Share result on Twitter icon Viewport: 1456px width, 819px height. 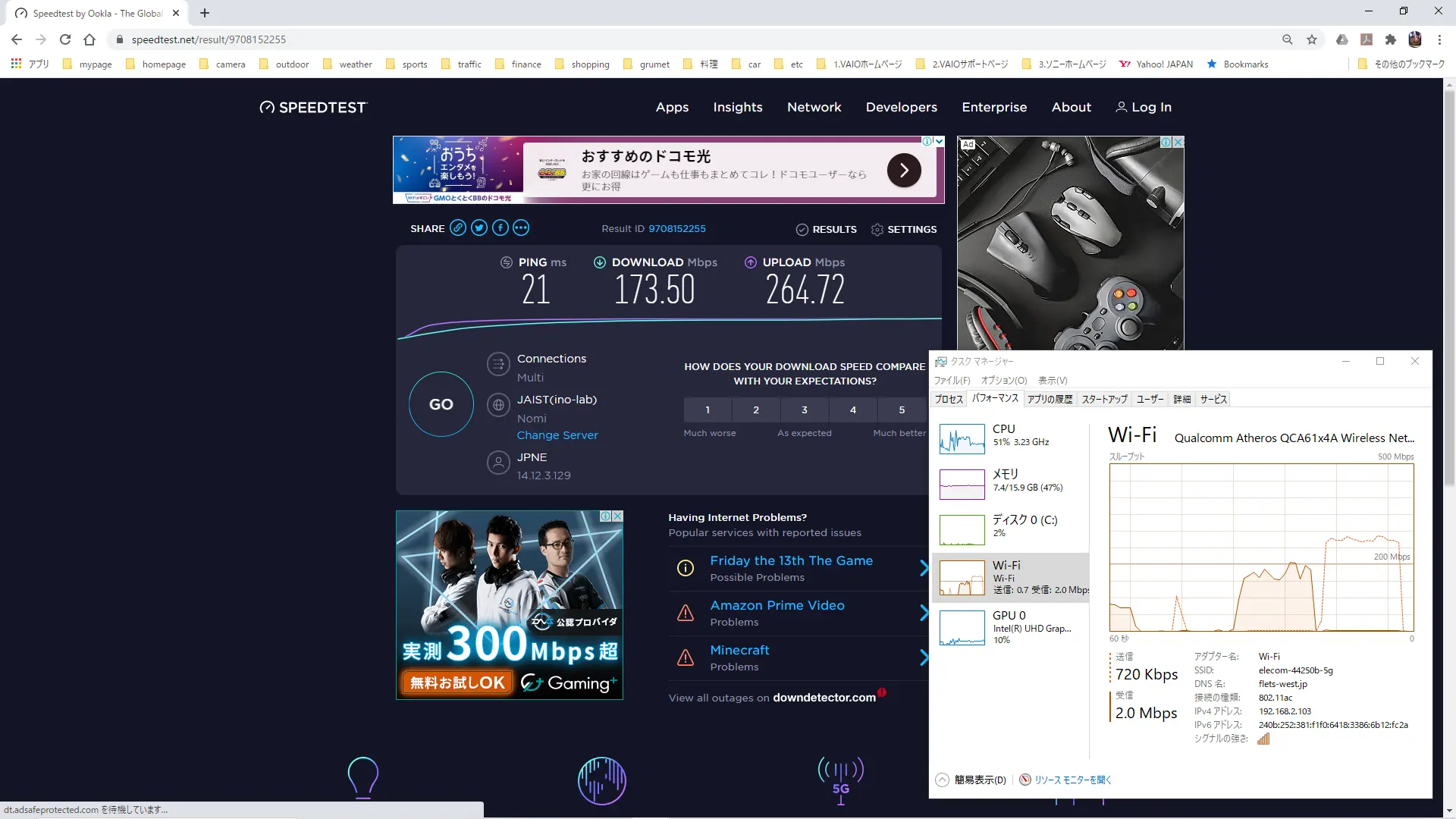click(x=479, y=227)
